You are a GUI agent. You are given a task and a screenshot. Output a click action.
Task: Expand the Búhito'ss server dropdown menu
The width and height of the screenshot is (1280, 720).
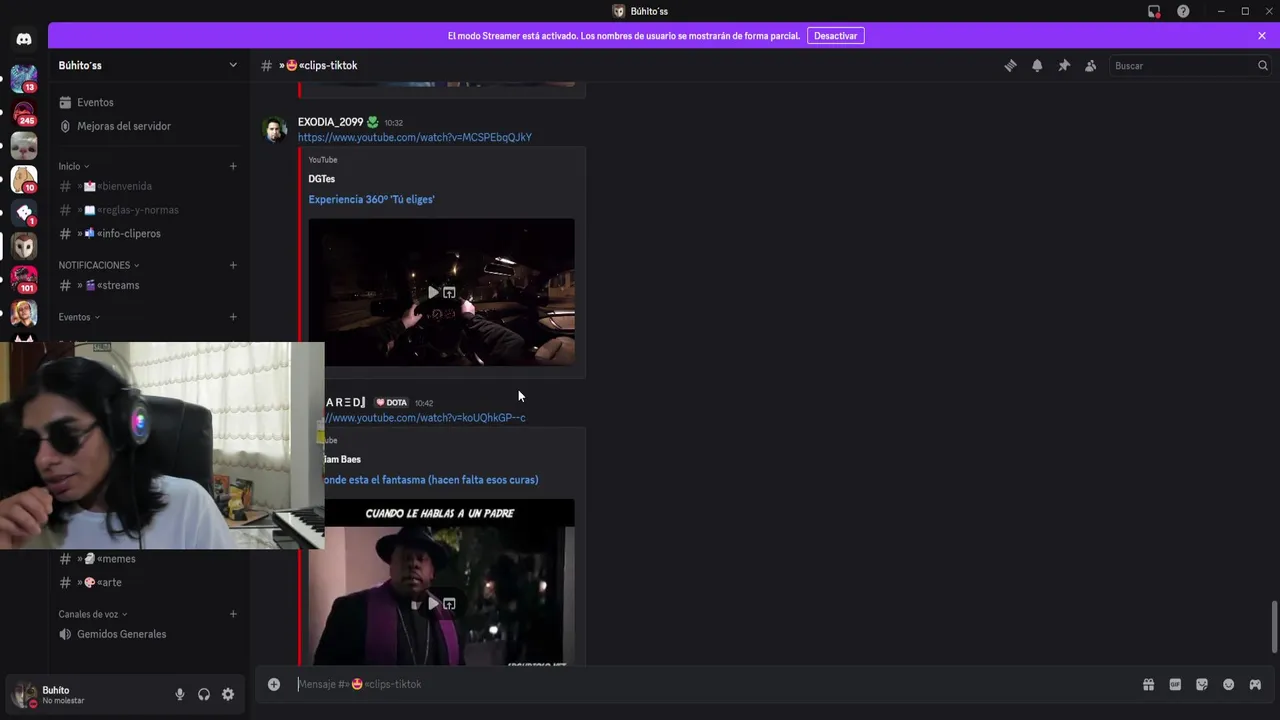tap(148, 66)
